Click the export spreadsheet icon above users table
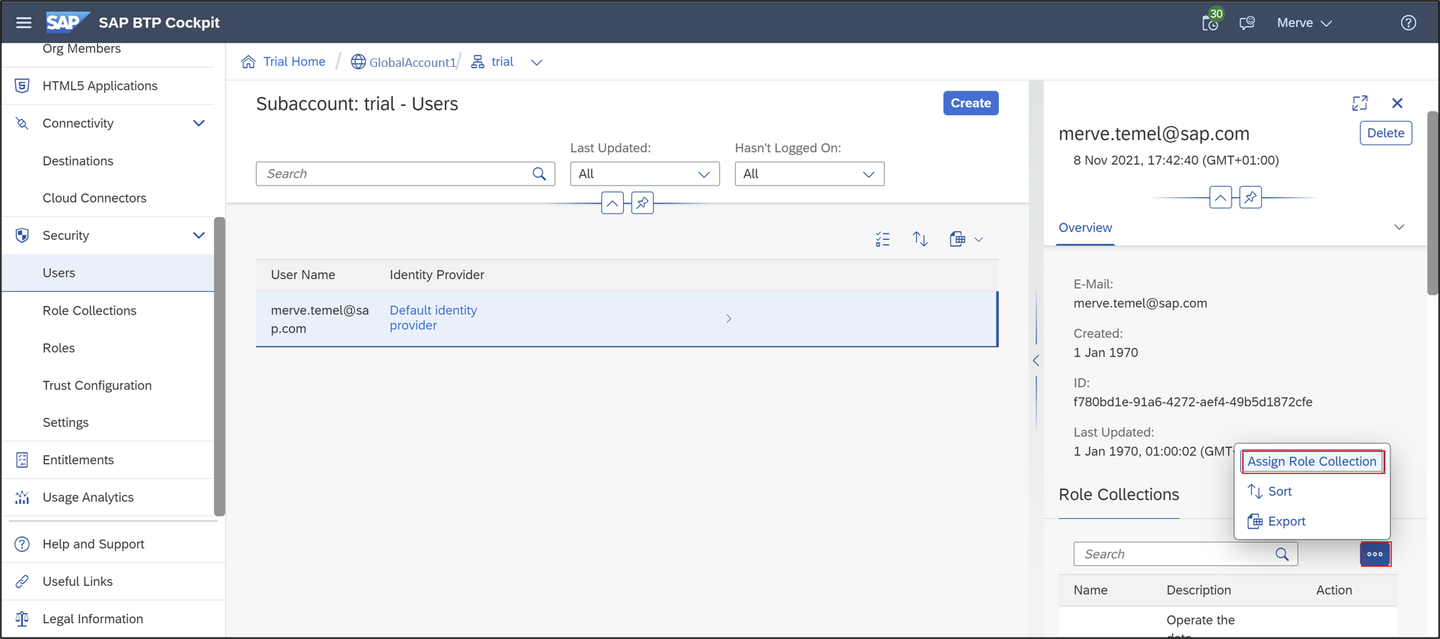Viewport: 1440px width, 639px height. point(957,239)
